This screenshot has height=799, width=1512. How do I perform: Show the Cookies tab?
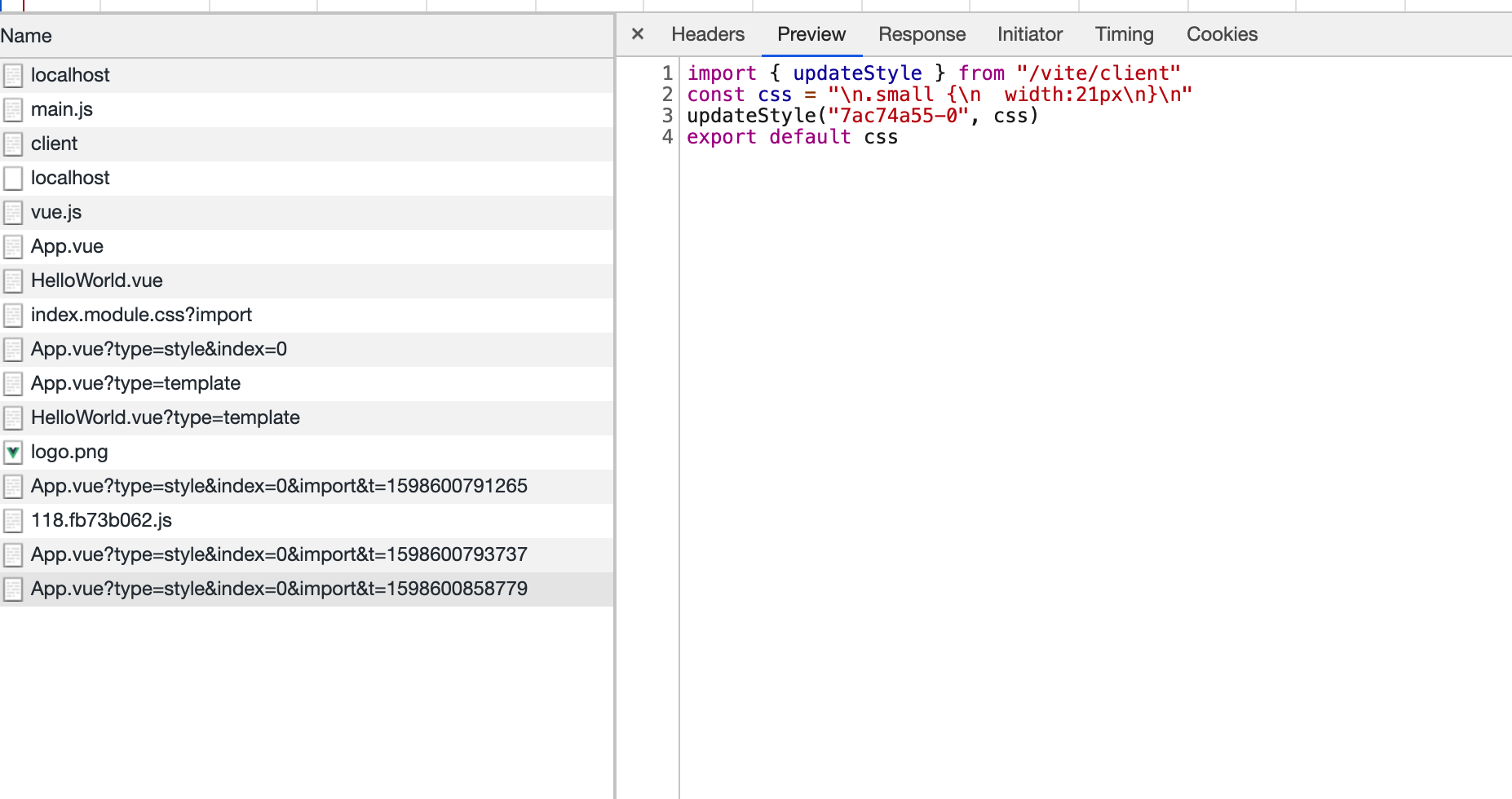tap(1221, 34)
